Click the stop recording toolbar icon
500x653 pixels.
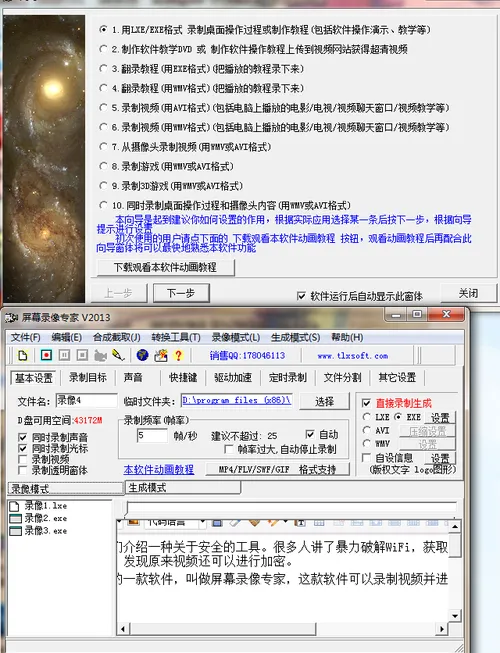click(x=82, y=355)
